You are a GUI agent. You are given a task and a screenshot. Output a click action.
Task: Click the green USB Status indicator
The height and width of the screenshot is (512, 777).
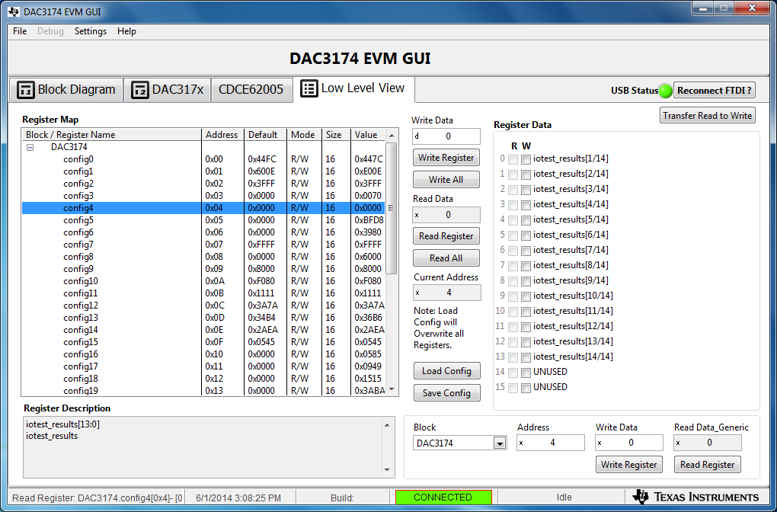pyautogui.click(x=666, y=91)
